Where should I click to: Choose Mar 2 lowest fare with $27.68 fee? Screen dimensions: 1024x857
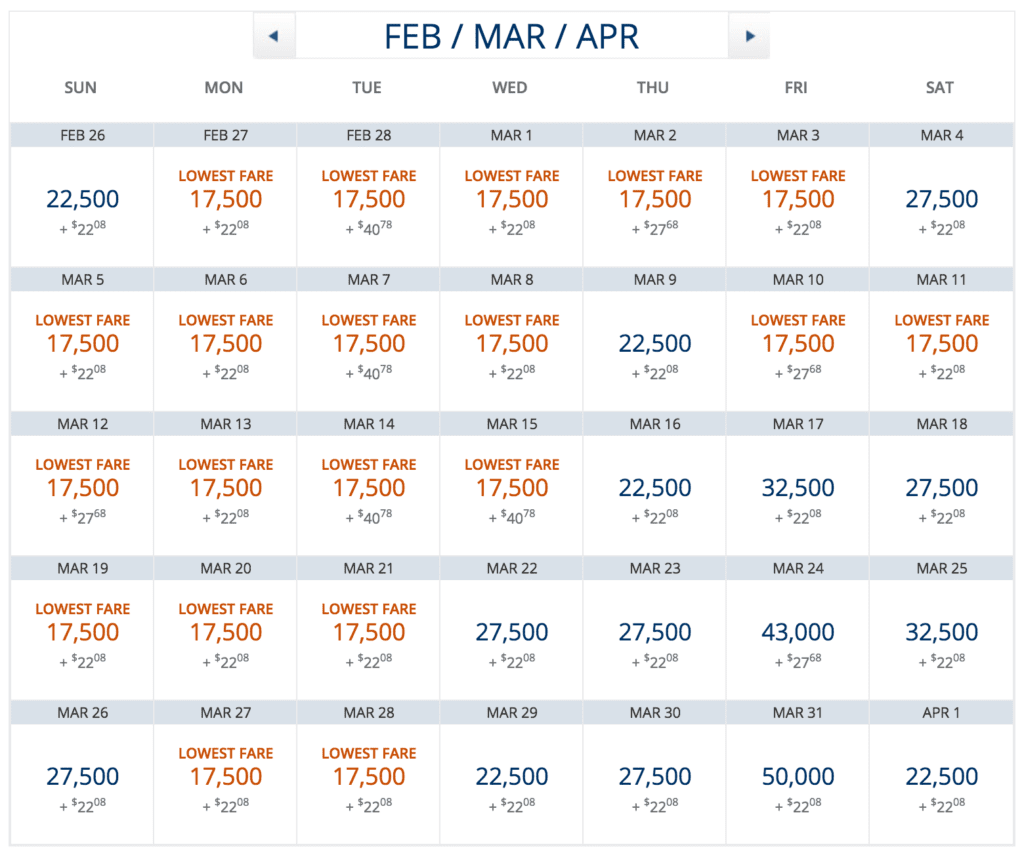pyautogui.click(x=655, y=199)
